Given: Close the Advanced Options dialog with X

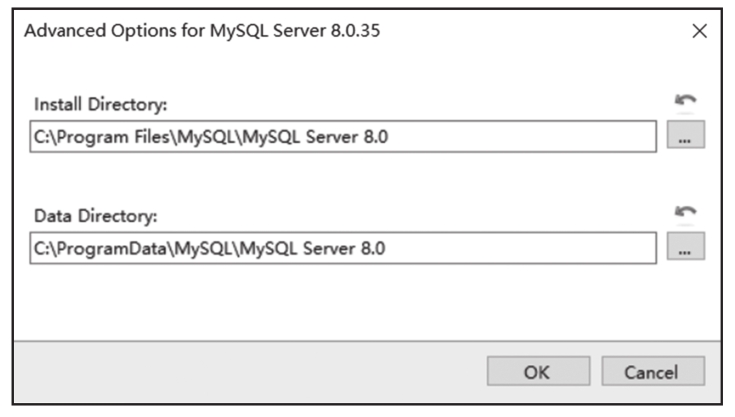Looking at the screenshot, I should pos(699,31).
